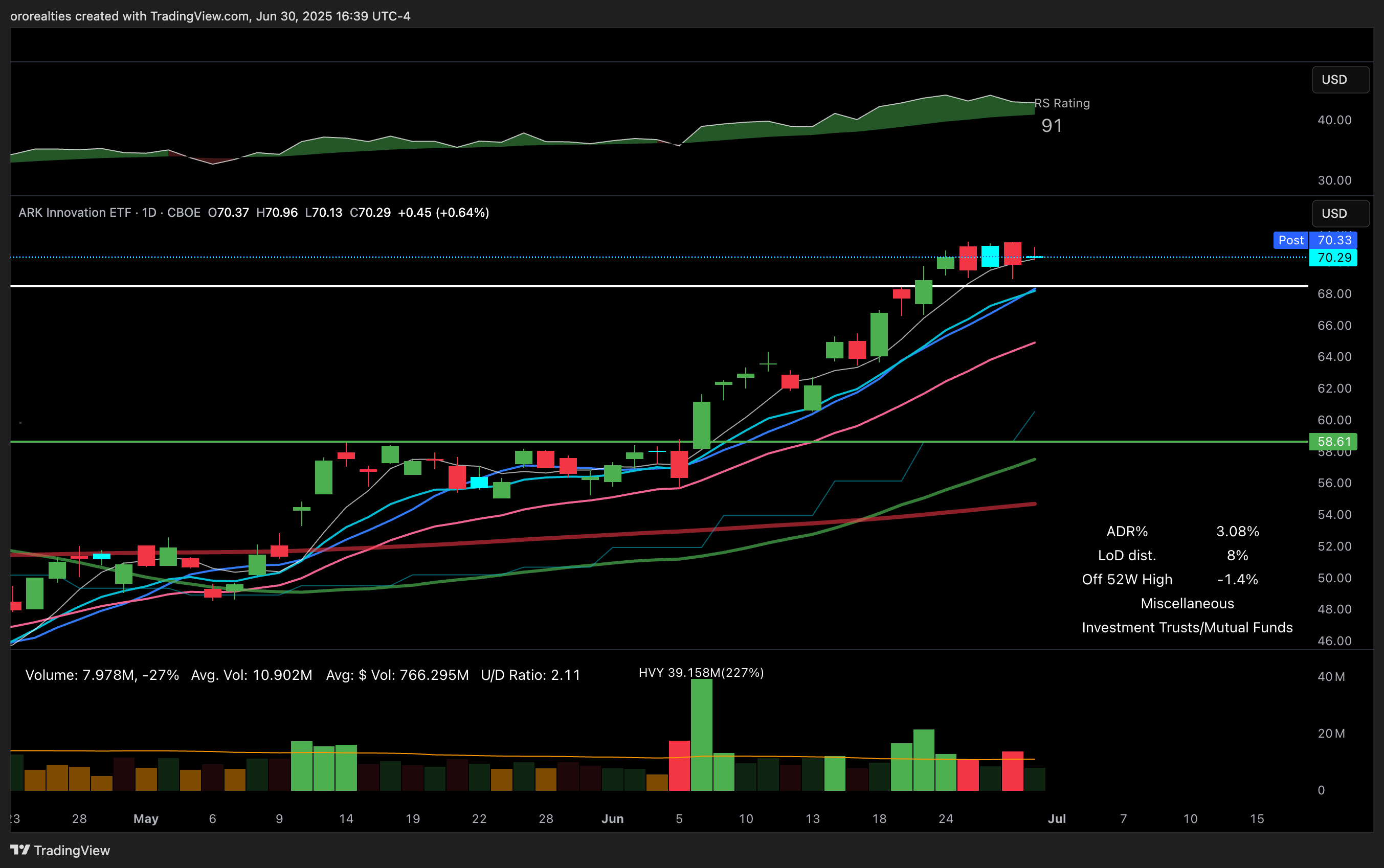The height and width of the screenshot is (868, 1384).
Task: Click the USD currency button in RS pane
Action: tap(1340, 79)
